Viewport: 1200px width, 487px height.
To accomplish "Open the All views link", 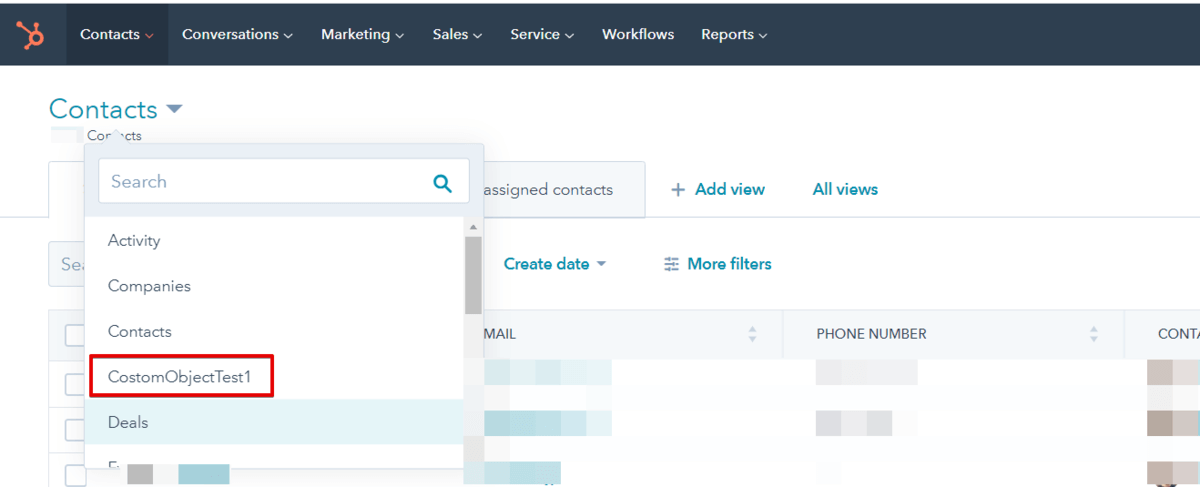I will 845,189.
